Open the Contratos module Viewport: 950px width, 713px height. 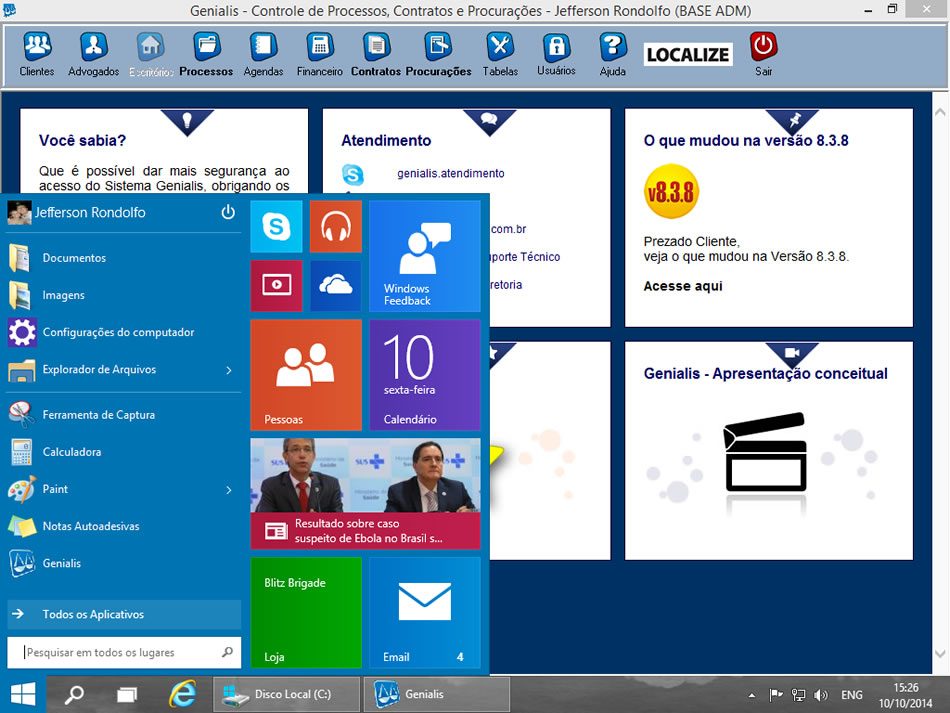pos(376,54)
